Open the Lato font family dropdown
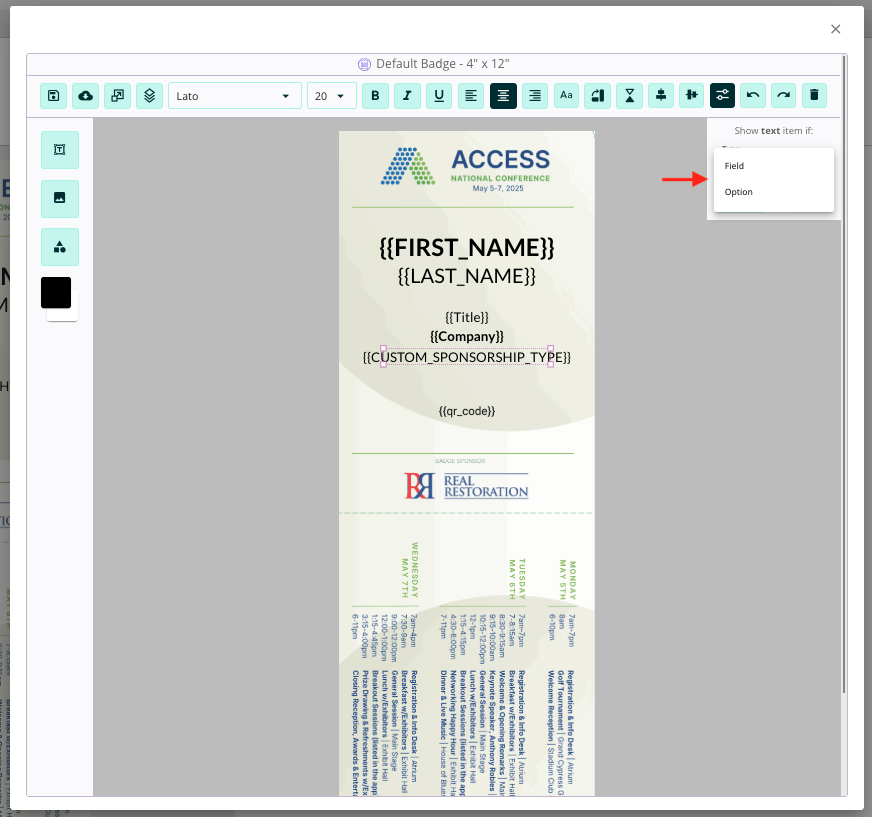The image size is (872, 817). tap(235, 96)
